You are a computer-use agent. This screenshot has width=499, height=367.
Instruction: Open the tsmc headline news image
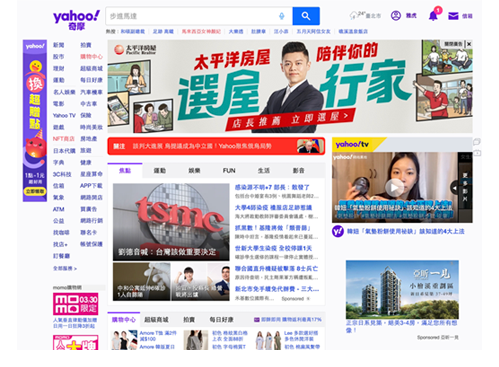pos(171,222)
